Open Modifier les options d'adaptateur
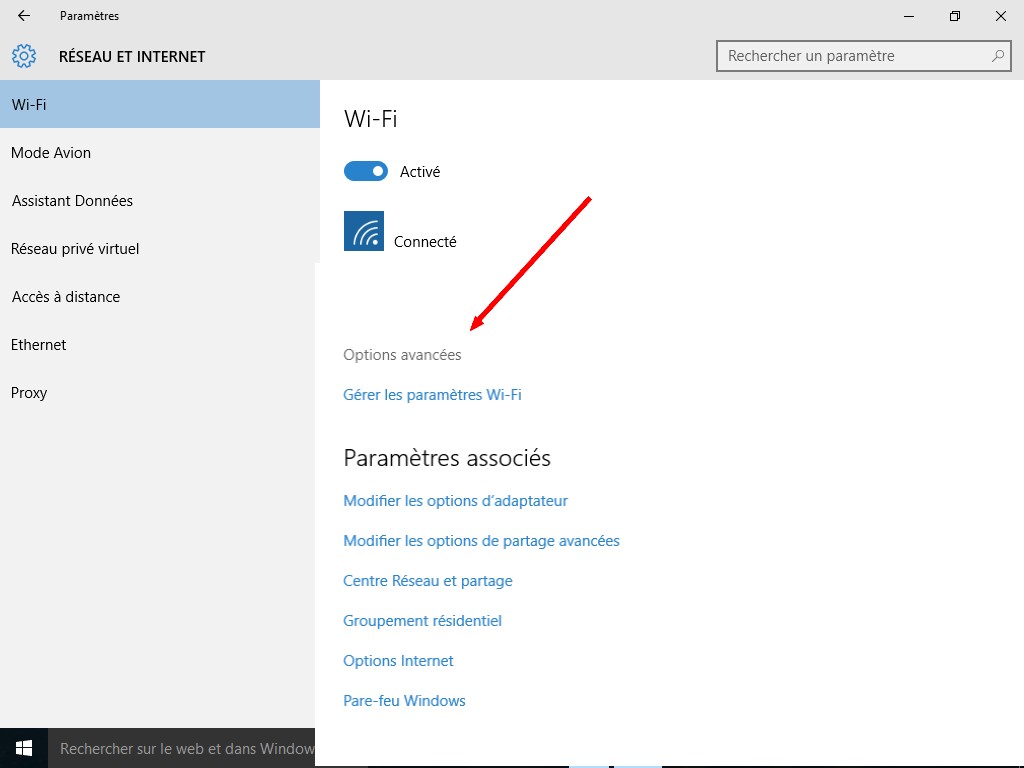Screen dimensions: 1024x768 [455, 501]
